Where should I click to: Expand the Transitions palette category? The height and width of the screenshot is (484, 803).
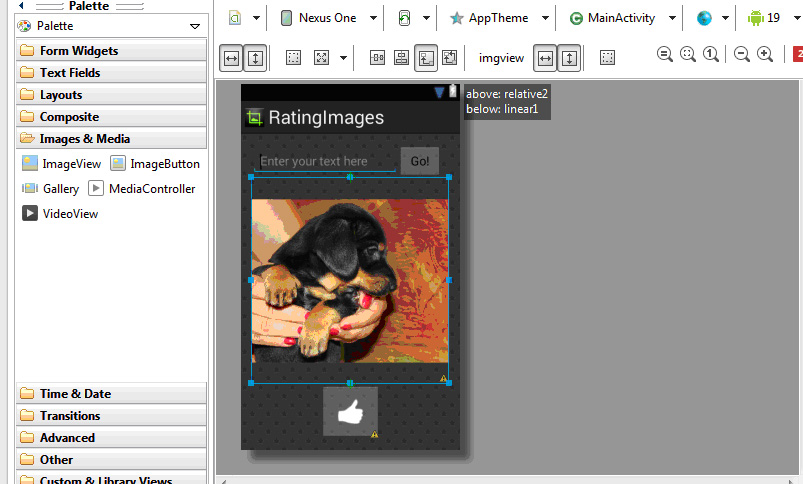coord(112,415)
